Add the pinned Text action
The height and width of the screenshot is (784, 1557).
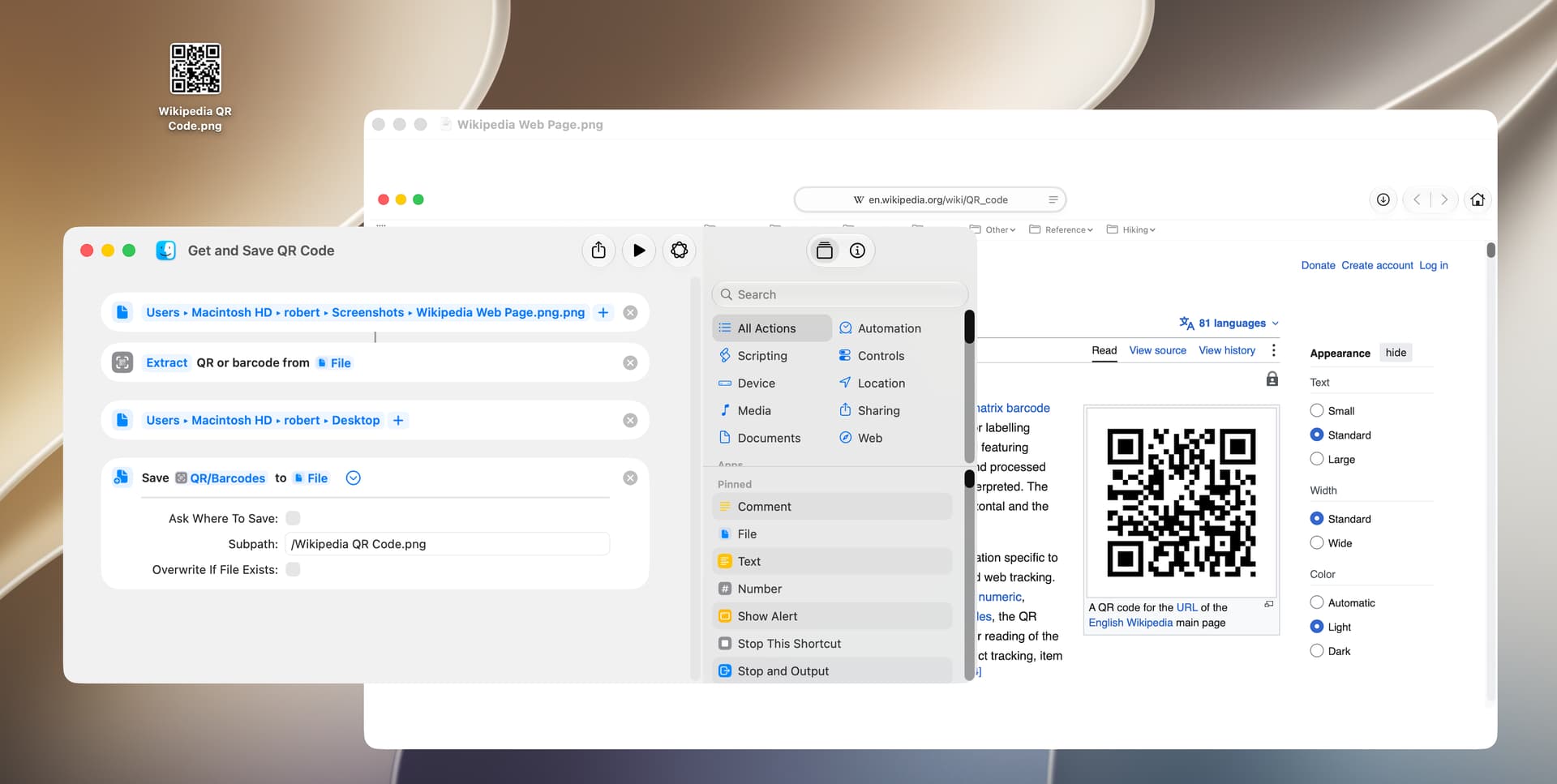coord(832,562)
